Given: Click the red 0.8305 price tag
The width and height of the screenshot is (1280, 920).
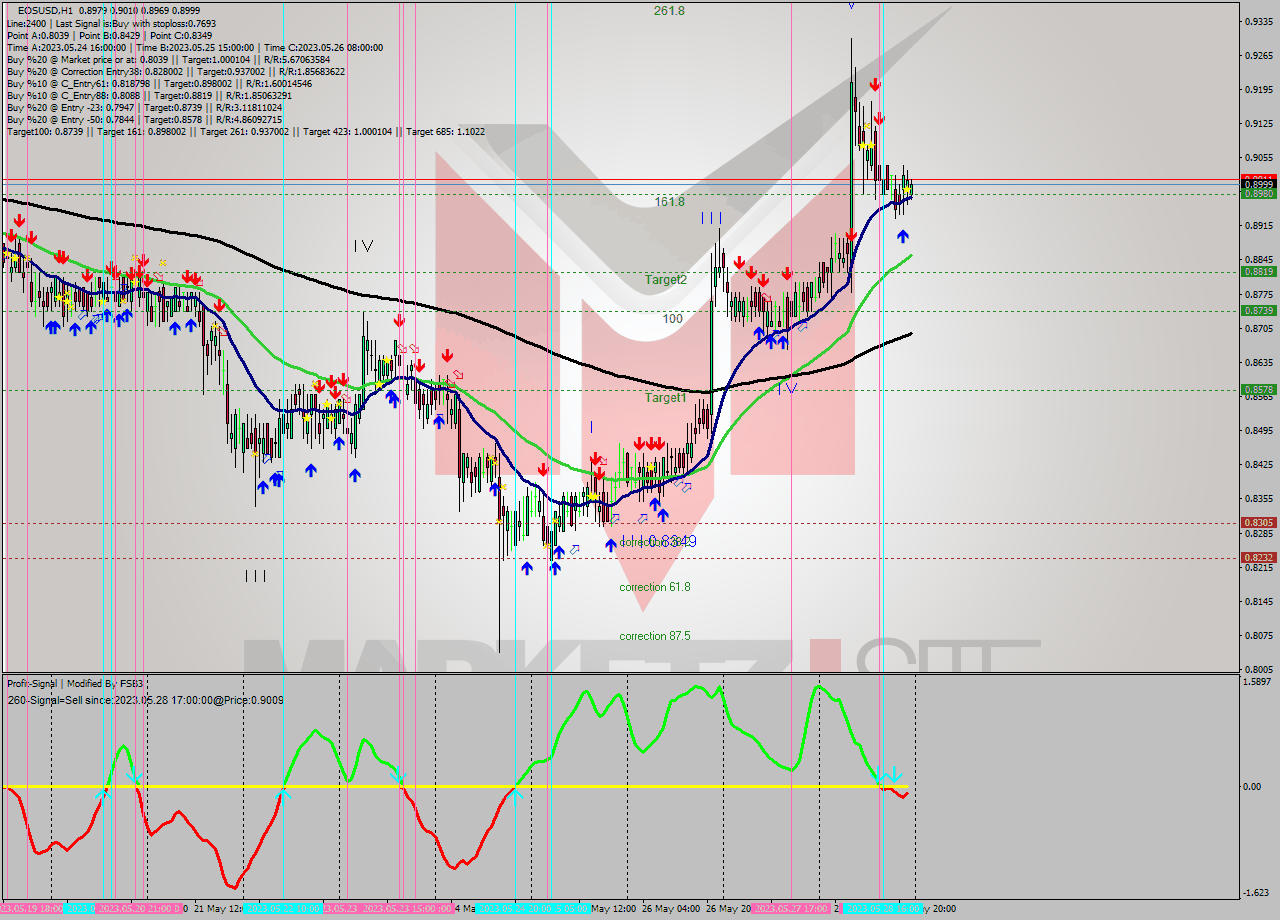Looking at the screenshot, I should tap(1258, 523).
